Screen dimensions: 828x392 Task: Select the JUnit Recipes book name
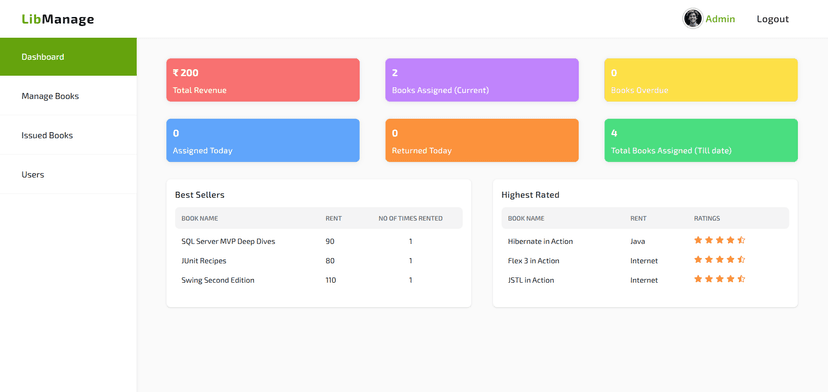pyautogui.click(x=204, y=261)
